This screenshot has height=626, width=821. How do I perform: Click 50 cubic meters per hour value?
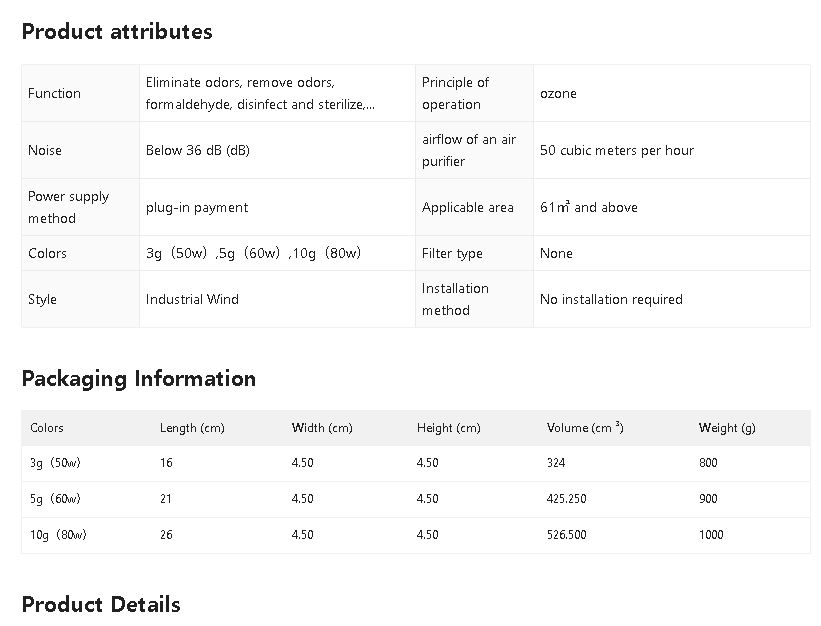coord(617,150)
